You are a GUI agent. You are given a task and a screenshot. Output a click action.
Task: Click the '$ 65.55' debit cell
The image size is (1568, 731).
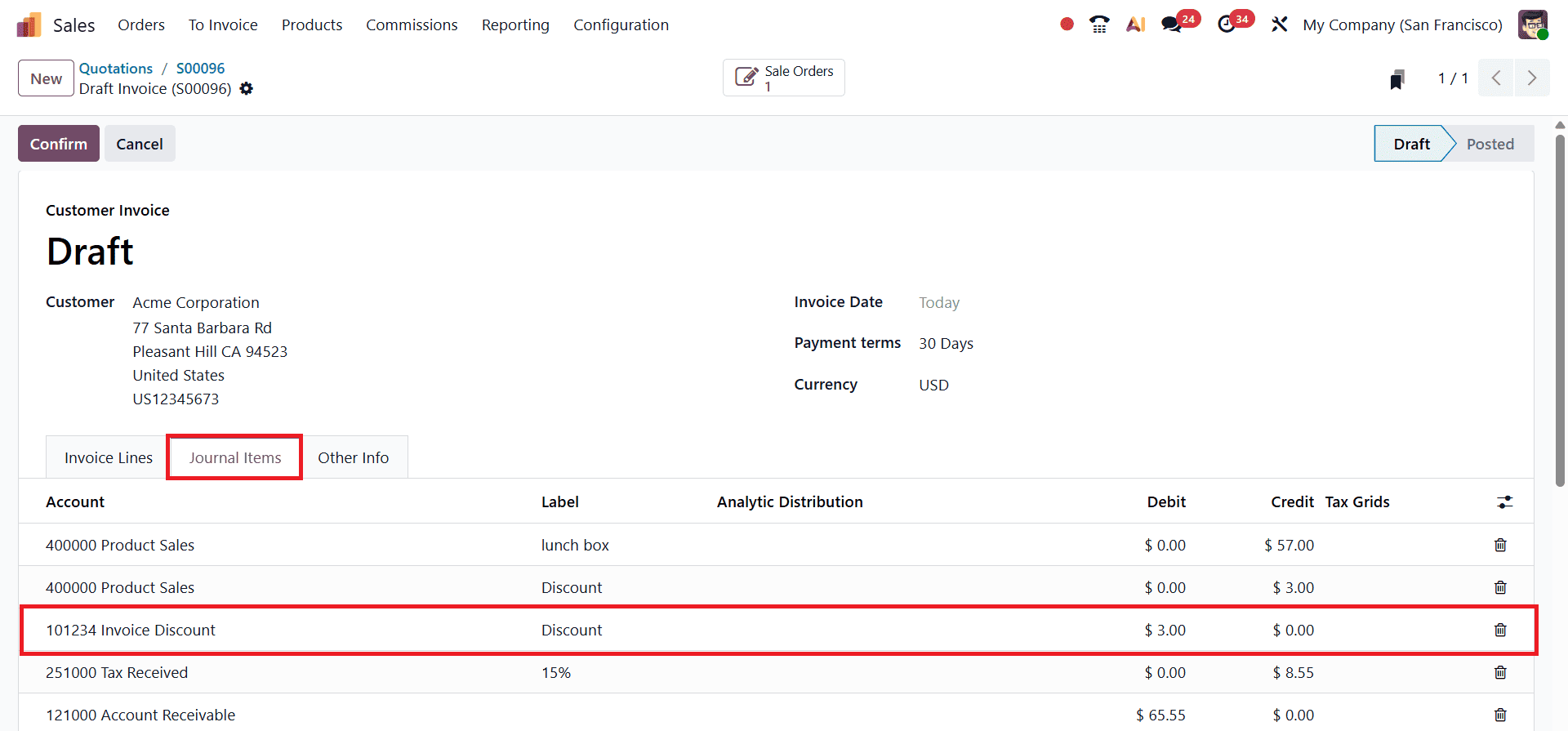[x=1160, y=715]
